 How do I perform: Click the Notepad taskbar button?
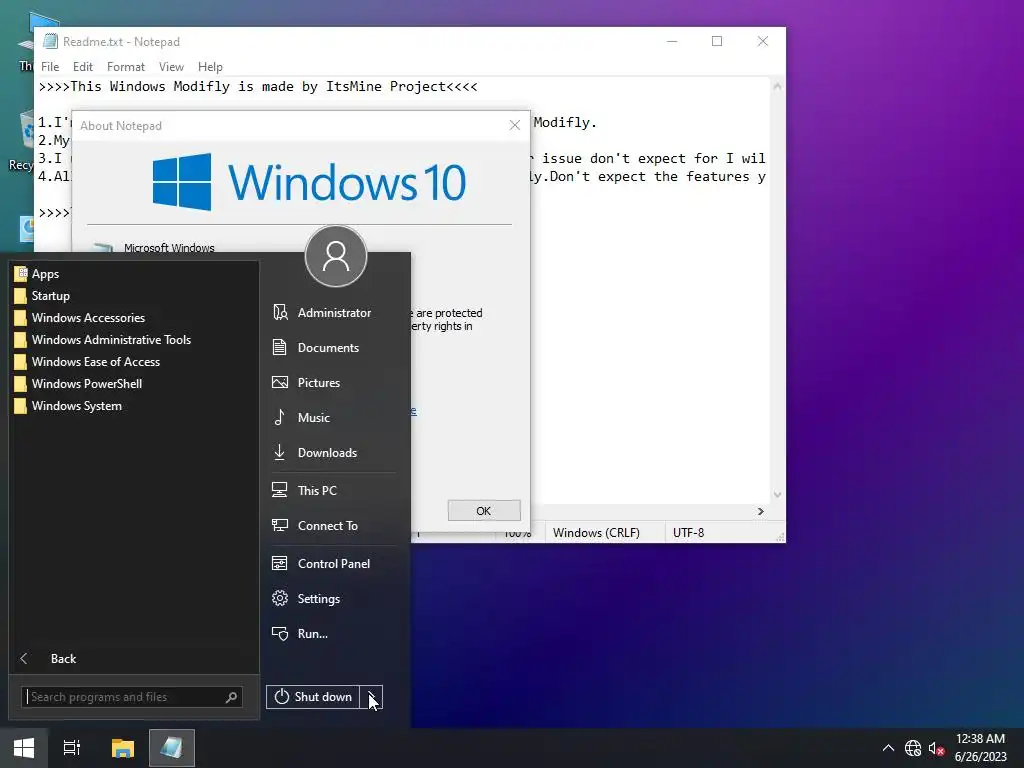tap(172, 748)
